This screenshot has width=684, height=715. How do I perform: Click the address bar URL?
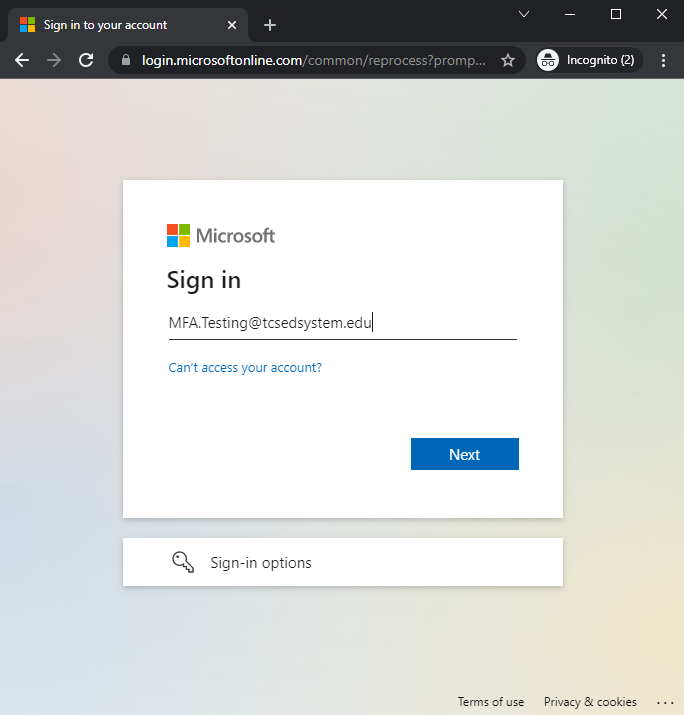coord(313,60)
